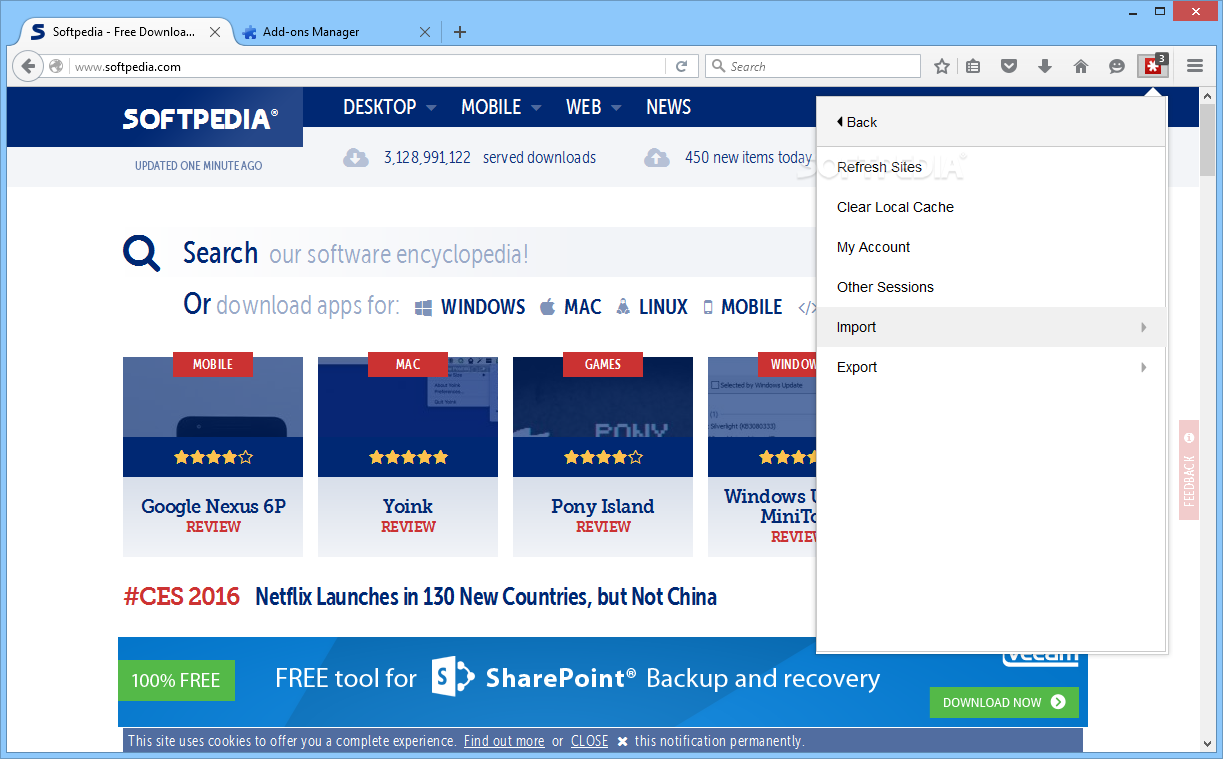Click the red MAC category label
The width and height of the screenshot is (1223, 759).
click(x=408, y=364)
